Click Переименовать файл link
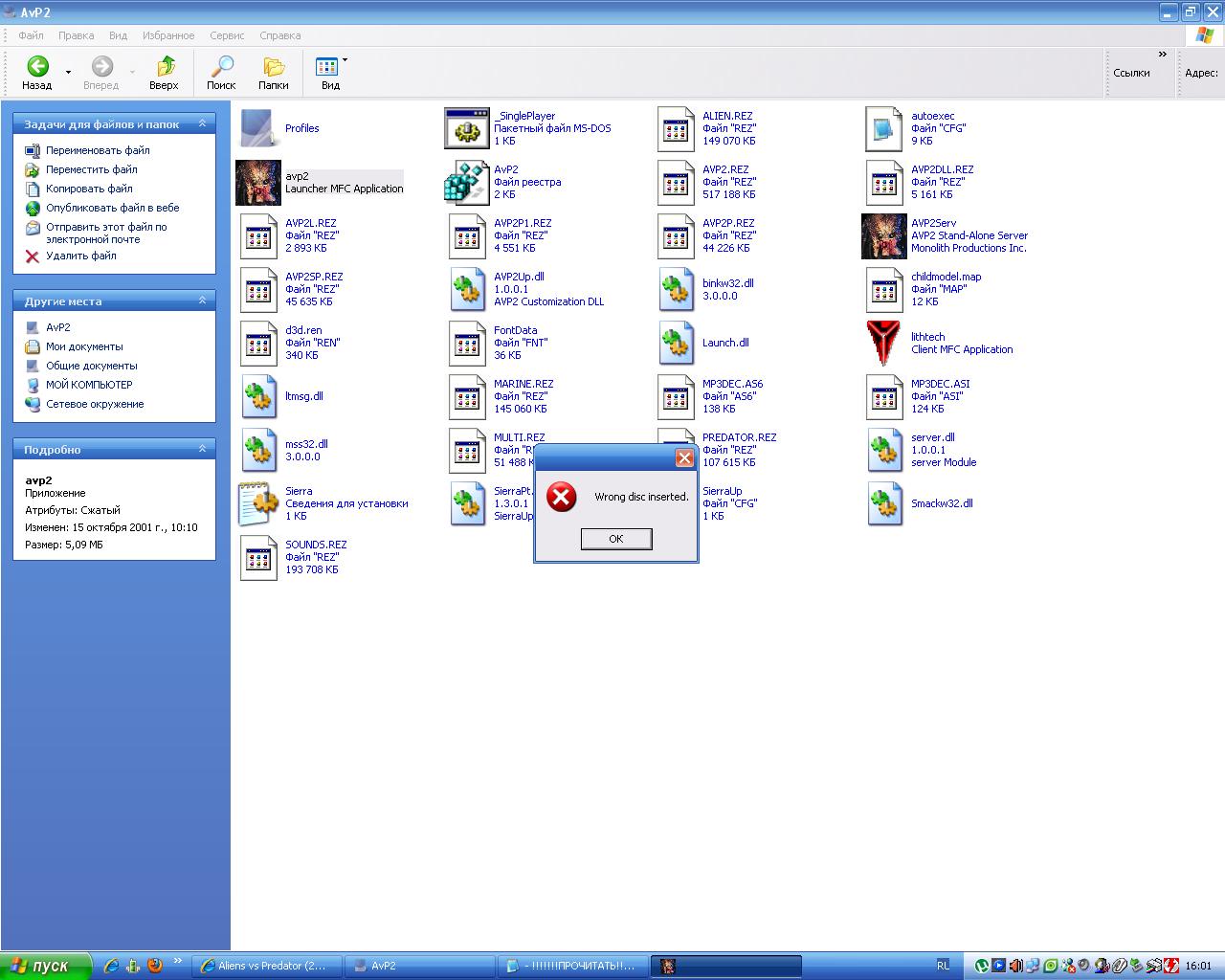Viewport: 1225px width, 980px height. [x=98, y=150]
